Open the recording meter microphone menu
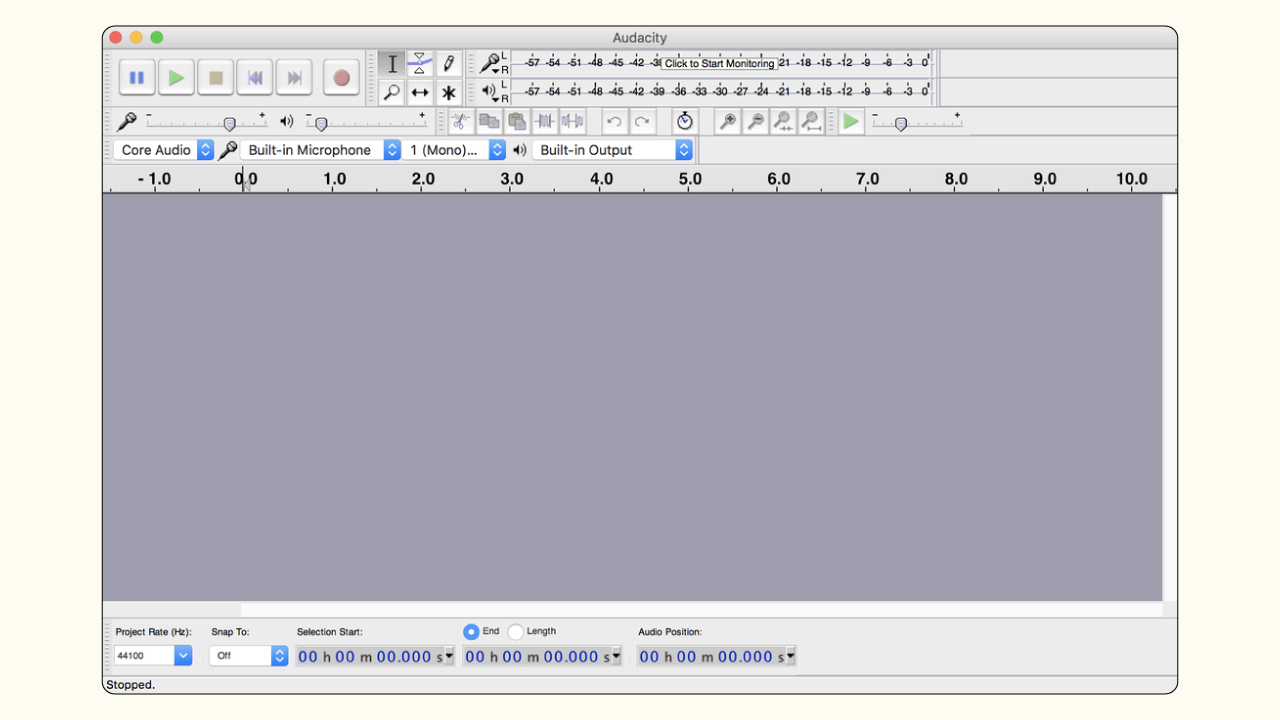This screenshot has height=720, width=1280. [490, 64]
